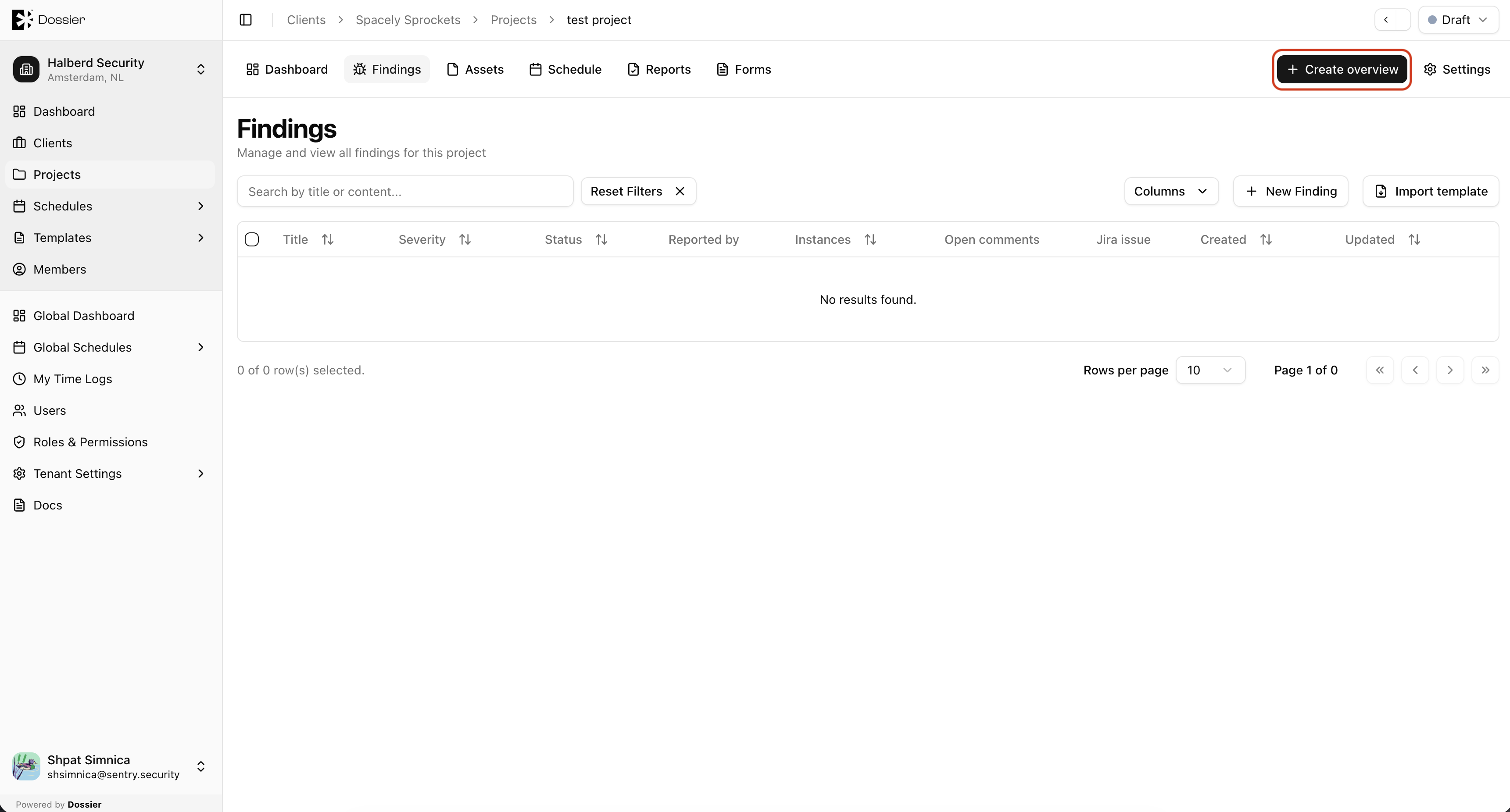This screenshot has height=812, width=1510.
Task: Go to previous page chevron
Action: 1415,370
